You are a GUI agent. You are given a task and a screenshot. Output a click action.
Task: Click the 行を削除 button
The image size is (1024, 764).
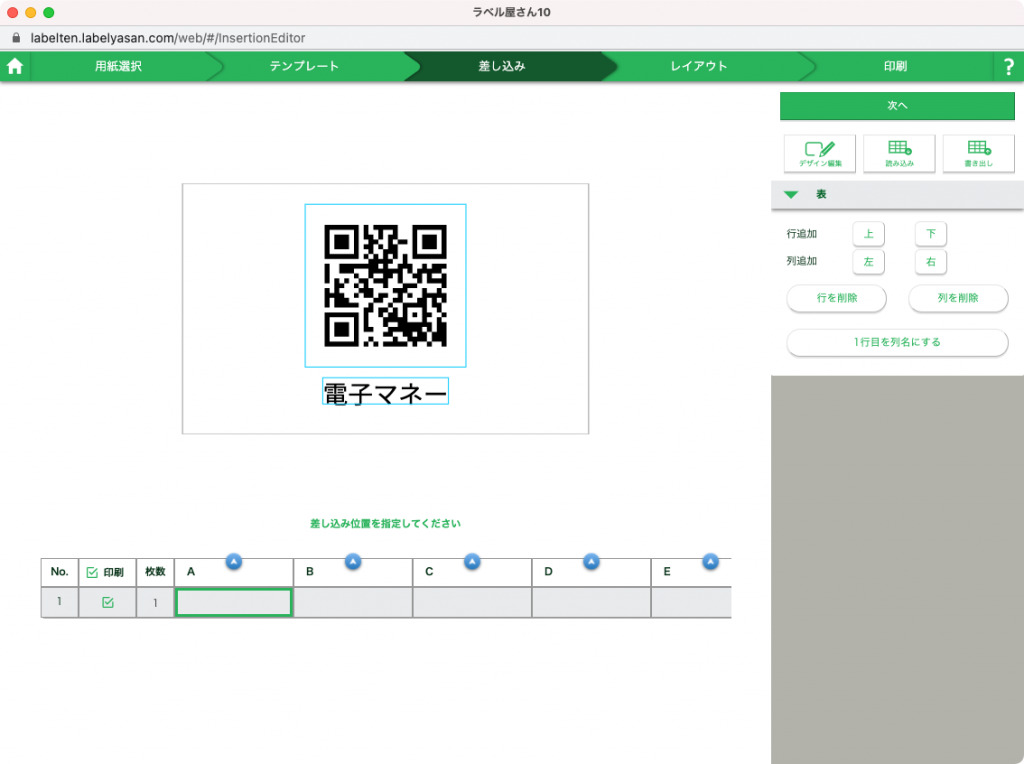pos(837,298)
